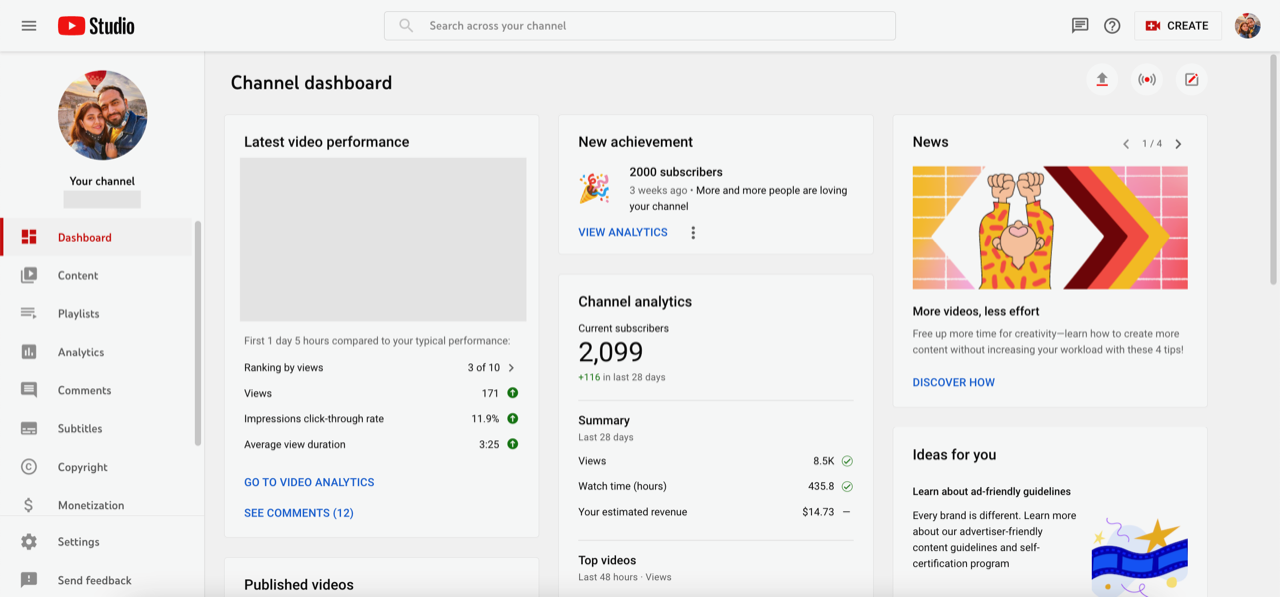Click the Send feedback icon
This screenshot has width=1280, height=597.
tap(29, 580)
